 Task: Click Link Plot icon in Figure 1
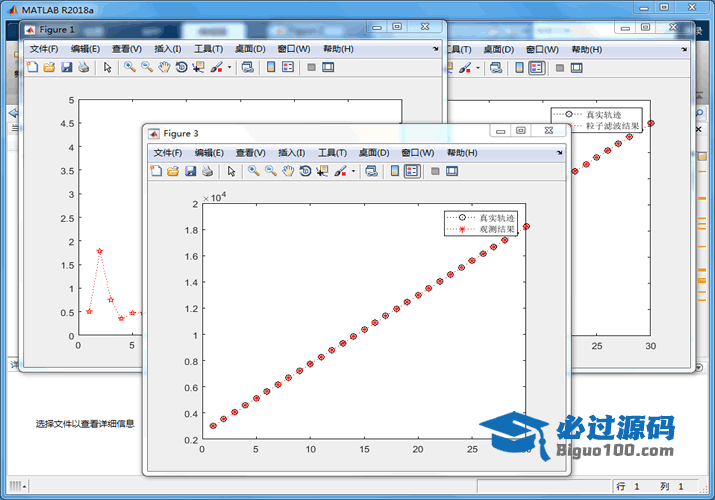coord(248,67)
